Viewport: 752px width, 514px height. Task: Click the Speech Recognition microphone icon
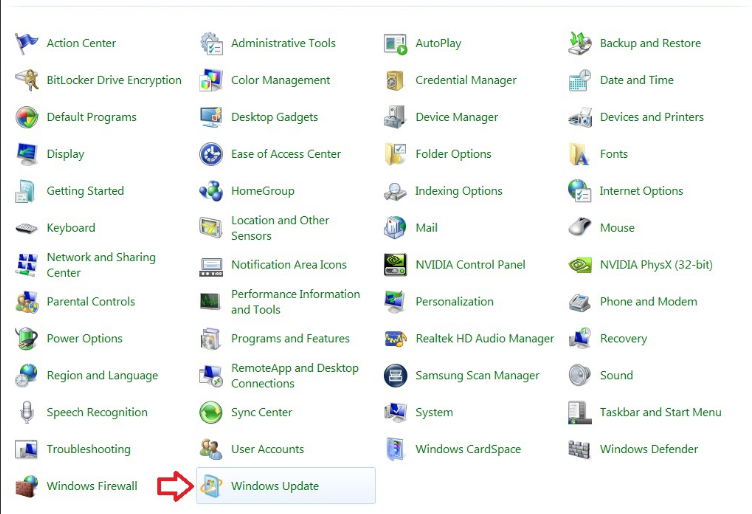coord(26,412)
